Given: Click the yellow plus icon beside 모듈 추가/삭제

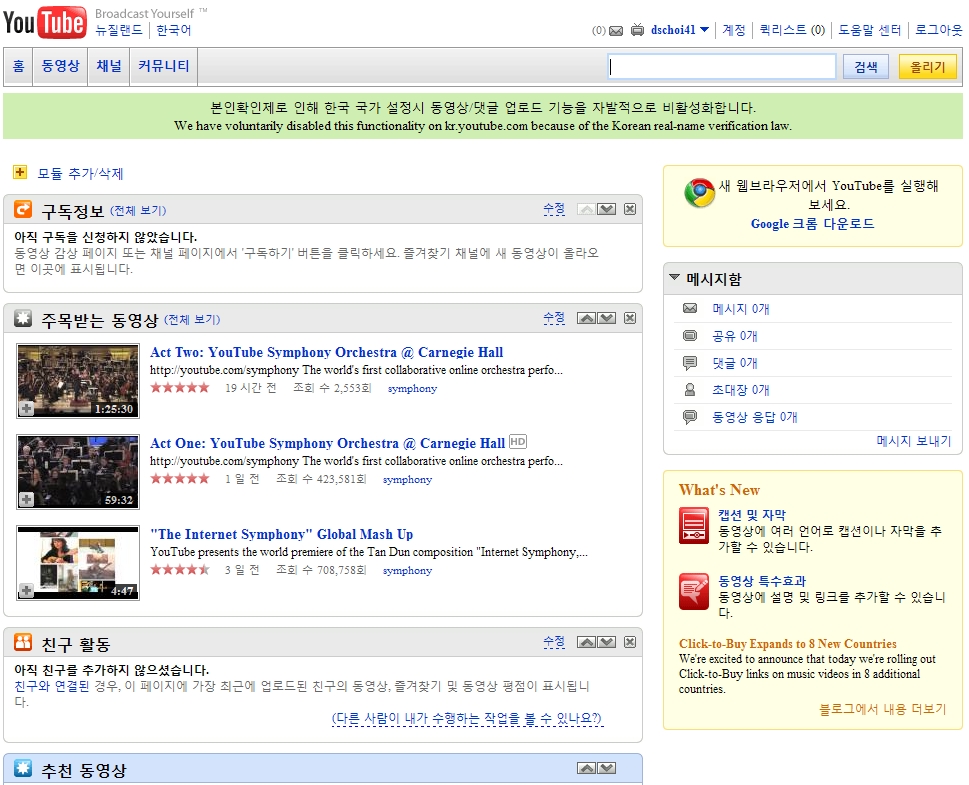Looking at the screenshot, I should tap(20, 171).
